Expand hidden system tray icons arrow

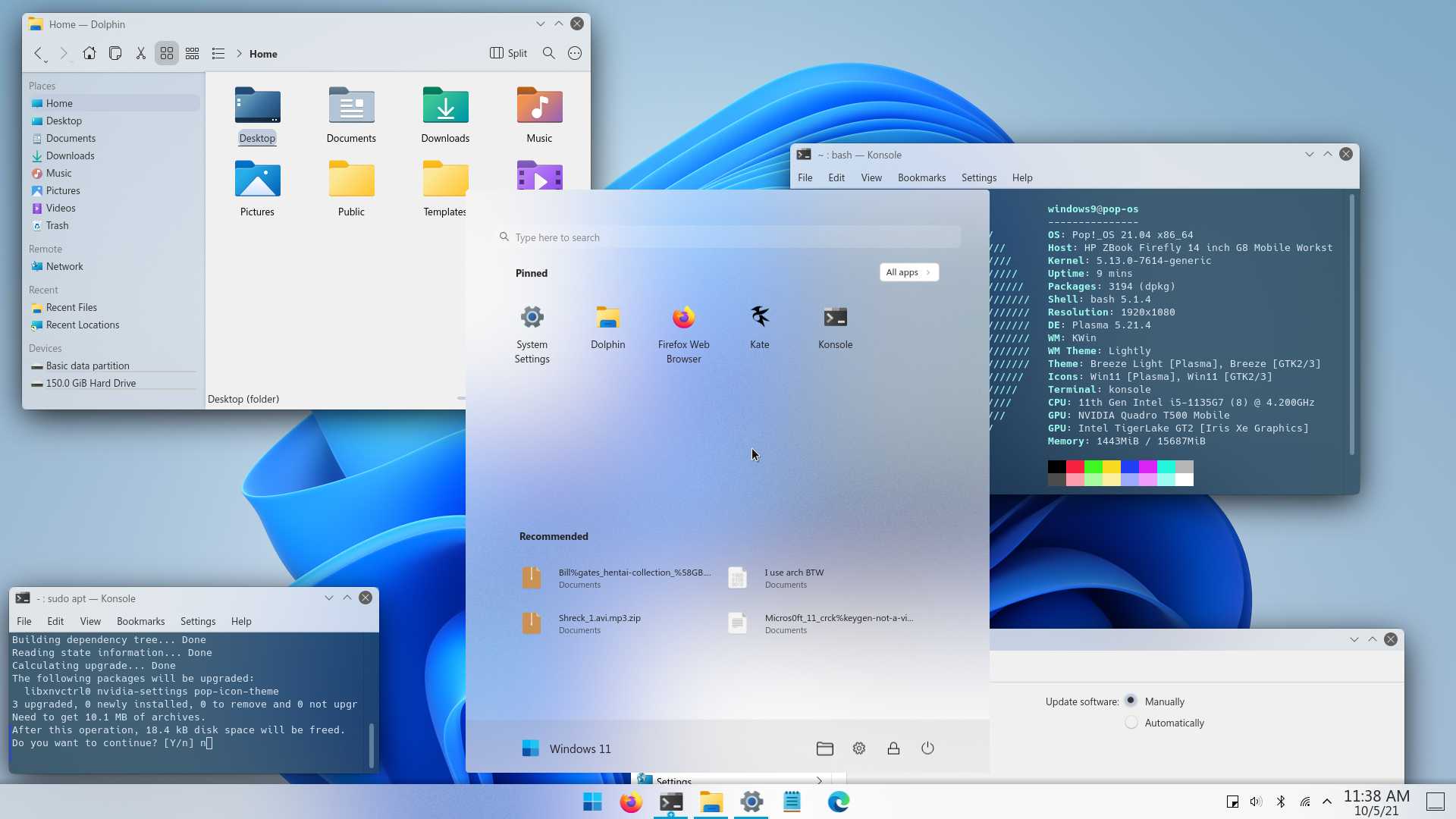click(1327, 802)
